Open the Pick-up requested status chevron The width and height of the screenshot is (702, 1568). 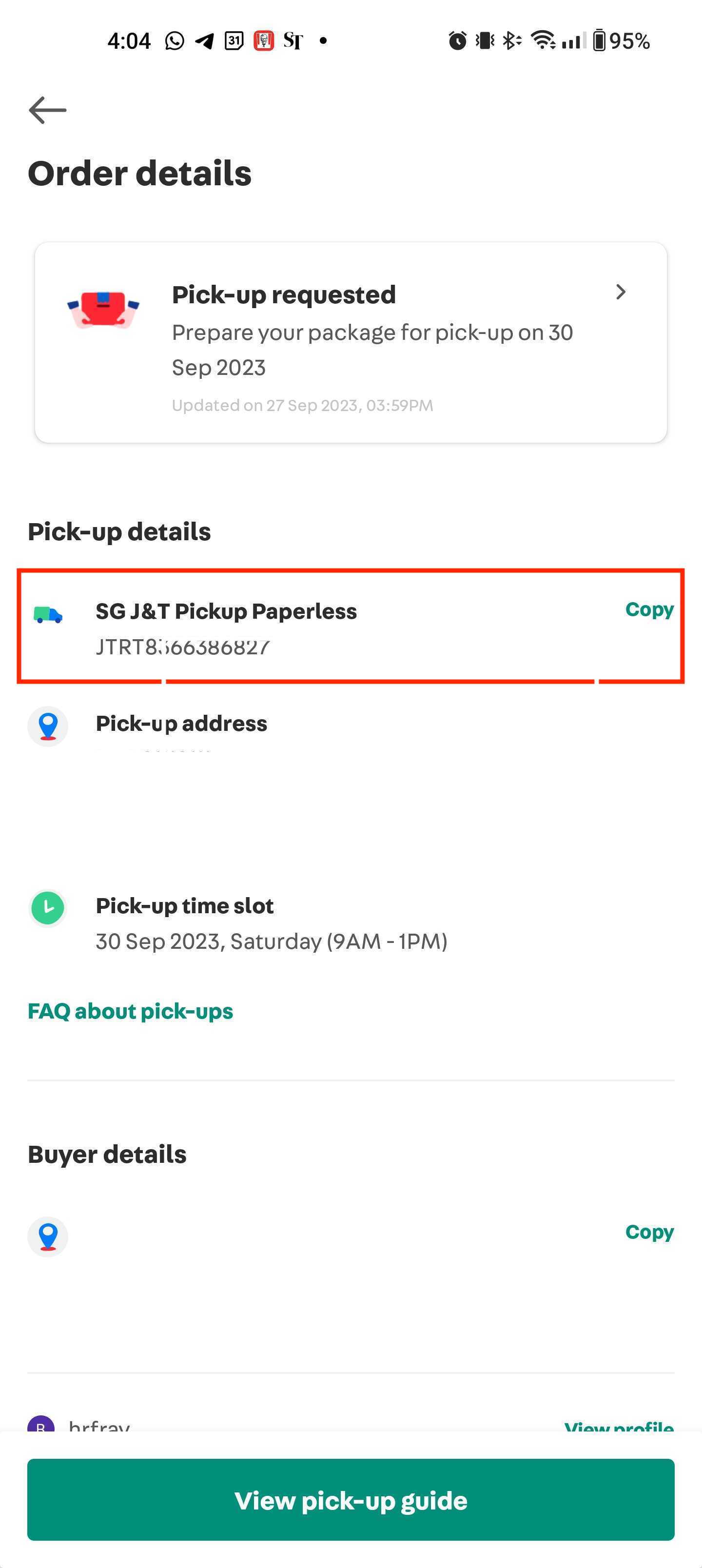[x=621, y=292]
